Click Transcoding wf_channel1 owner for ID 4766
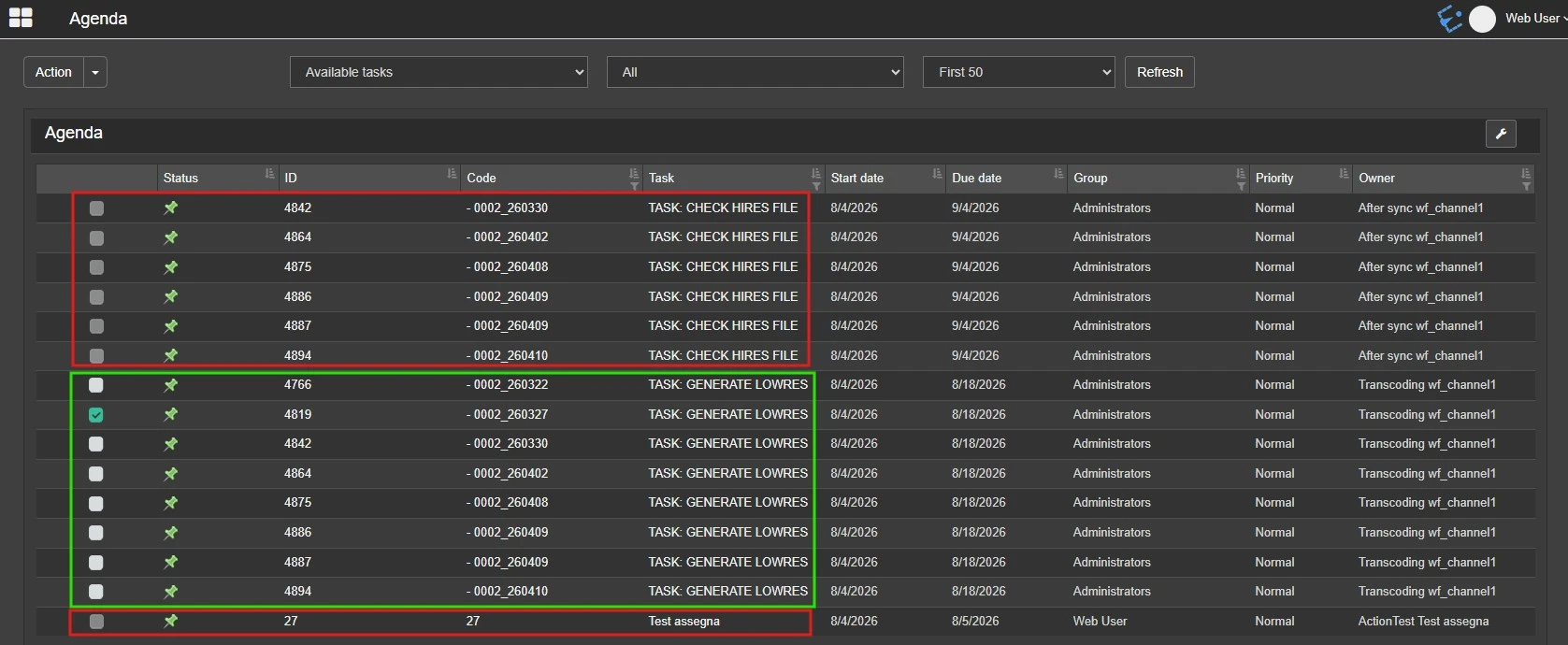 pyautogui.click(x=1427, y=384)
